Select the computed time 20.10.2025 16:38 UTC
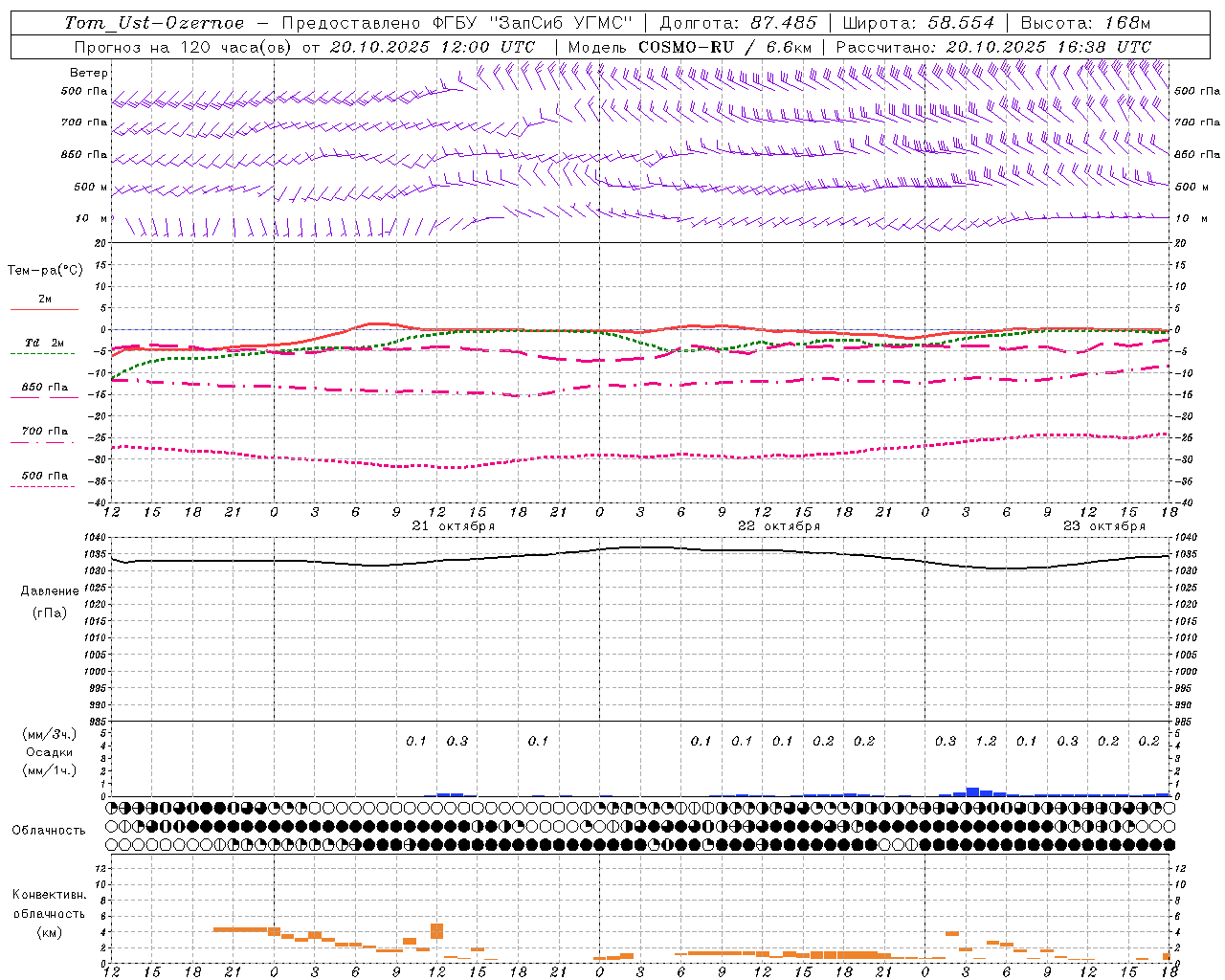Viewport: 1225px width, 980px height. coord(1049,47)
